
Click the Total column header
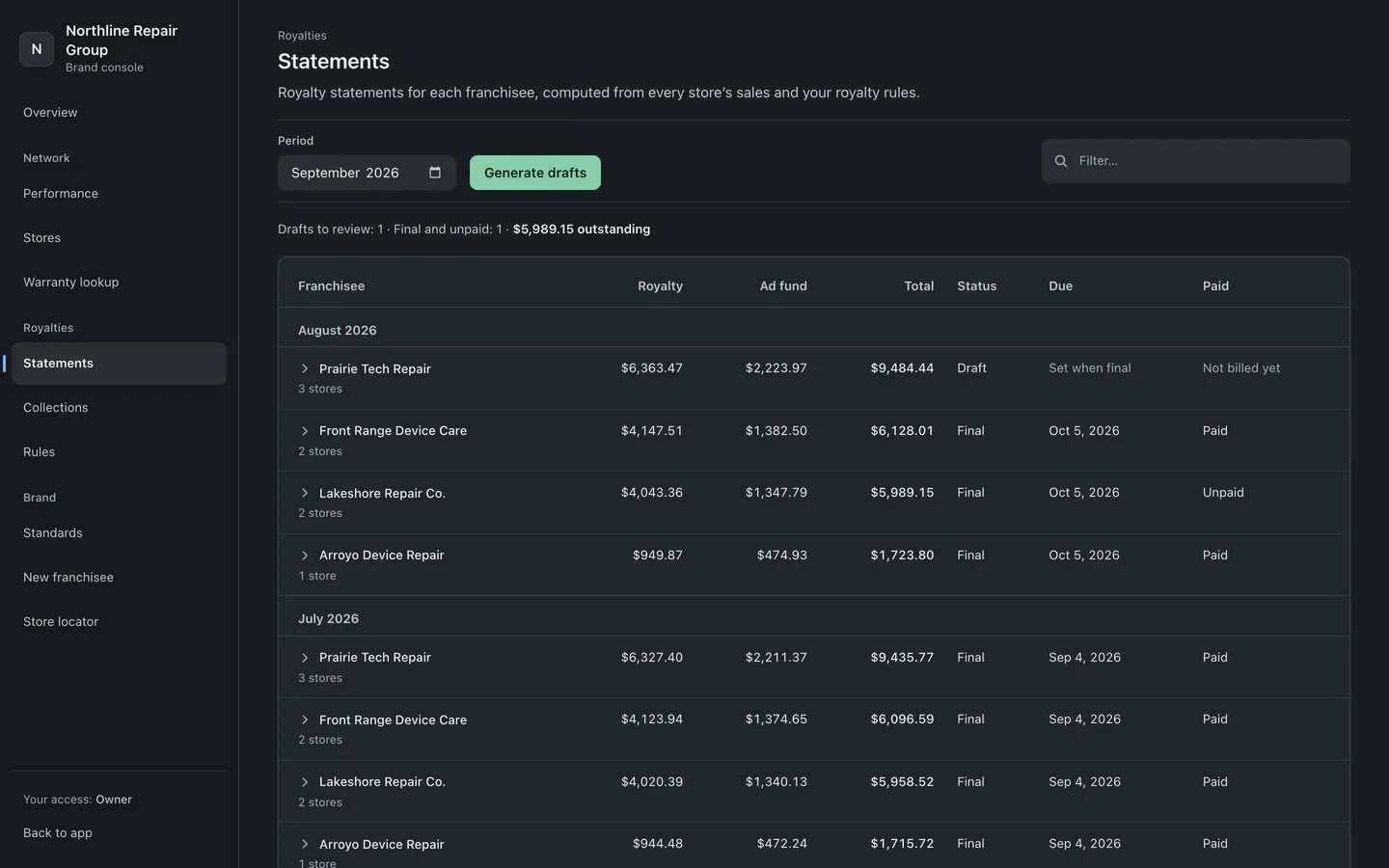[x=919, y=286]
